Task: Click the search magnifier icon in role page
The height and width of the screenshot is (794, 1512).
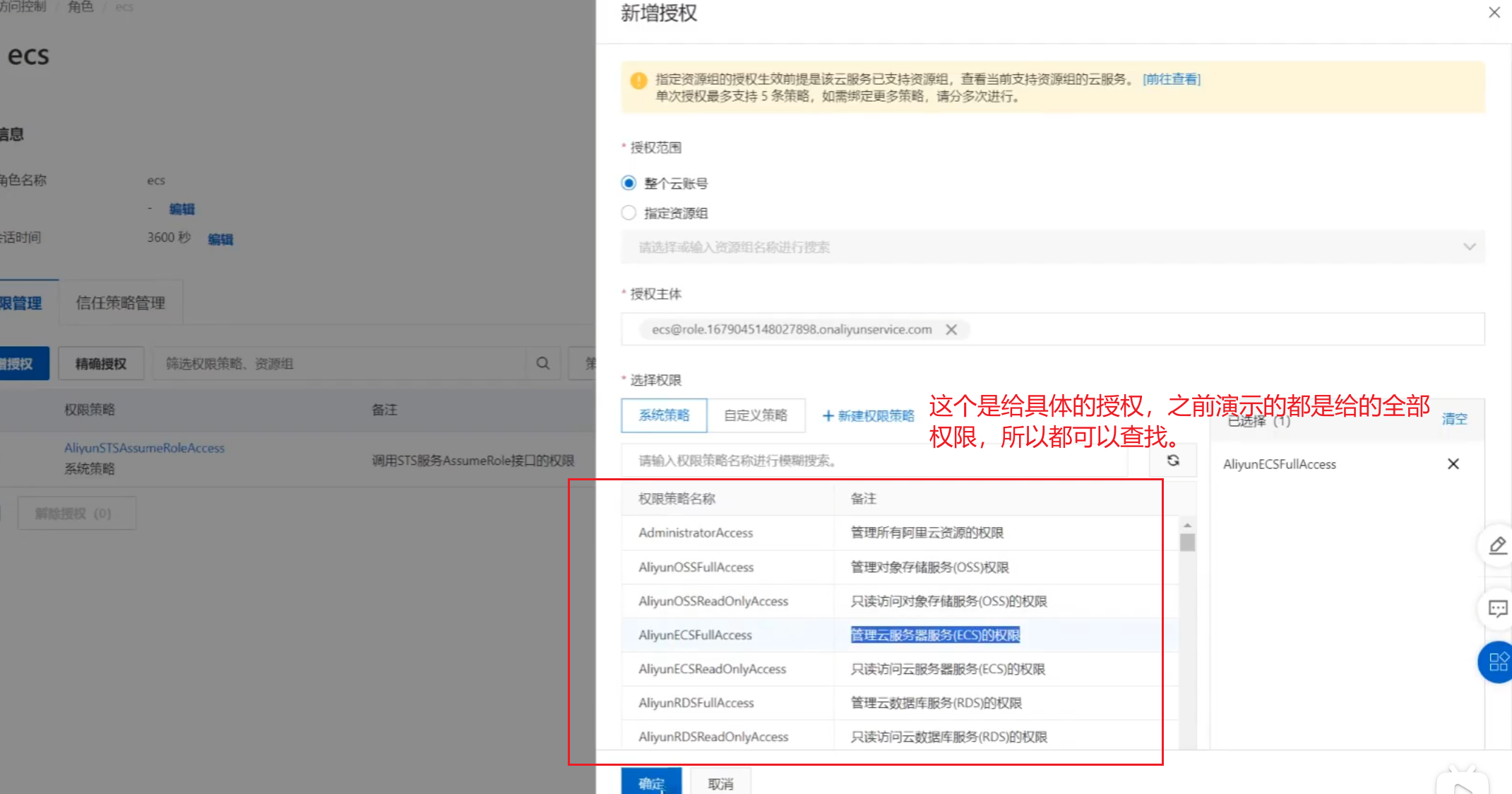Action: (542, 363)
